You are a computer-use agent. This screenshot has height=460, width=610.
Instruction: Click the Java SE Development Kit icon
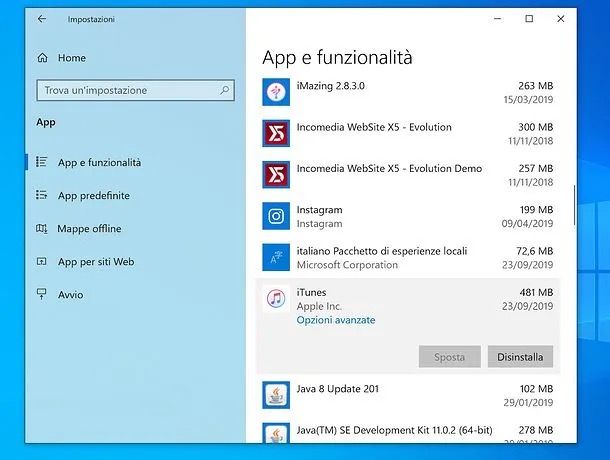pos(276,432)
